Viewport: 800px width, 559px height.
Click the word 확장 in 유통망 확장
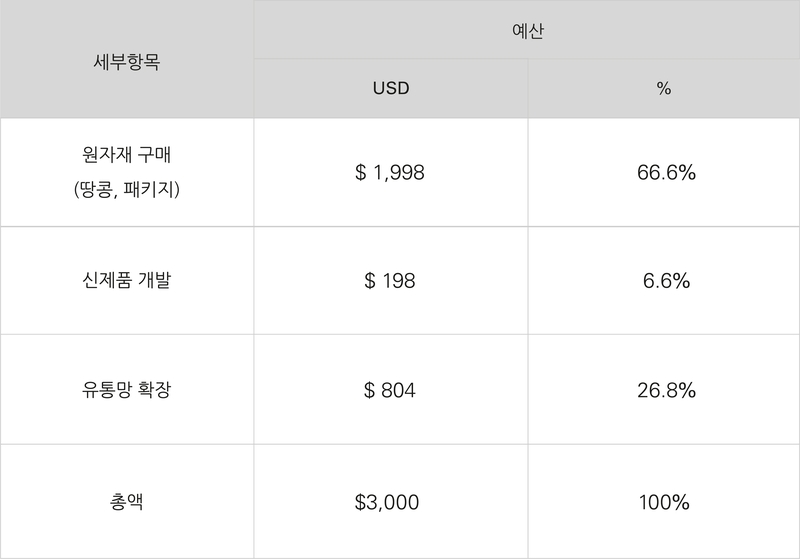pos(154,390)
